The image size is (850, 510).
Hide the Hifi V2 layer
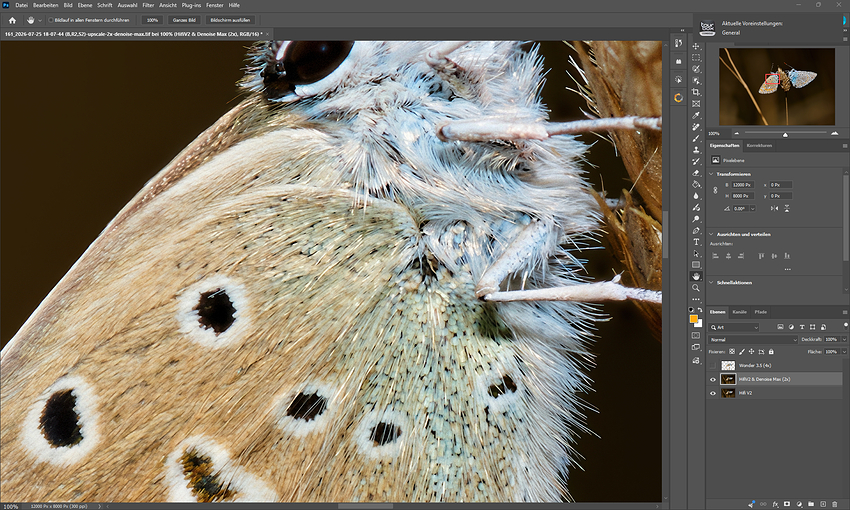pyautogui.click(x=713, y=393)
